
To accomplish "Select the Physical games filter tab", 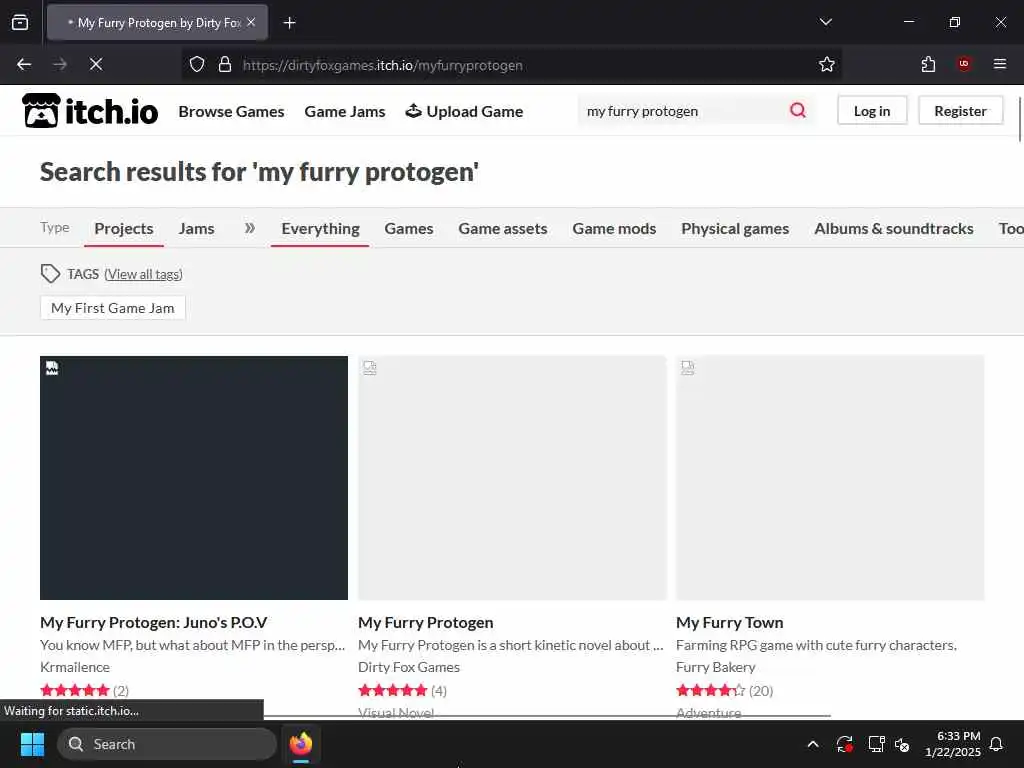I will (735, 229).
